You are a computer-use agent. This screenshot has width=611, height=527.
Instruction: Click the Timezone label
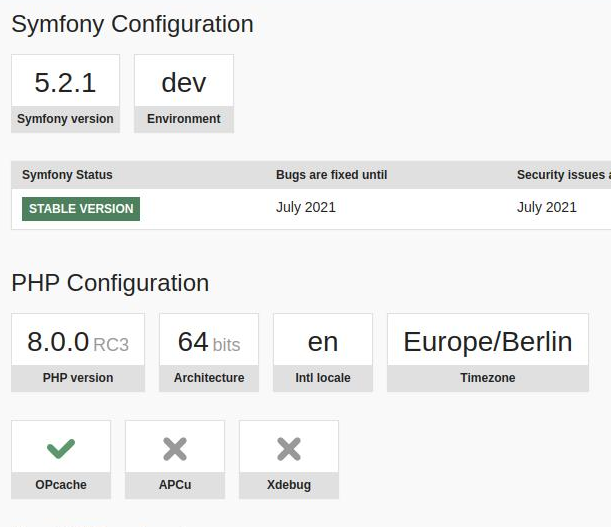tap(488, 378)
